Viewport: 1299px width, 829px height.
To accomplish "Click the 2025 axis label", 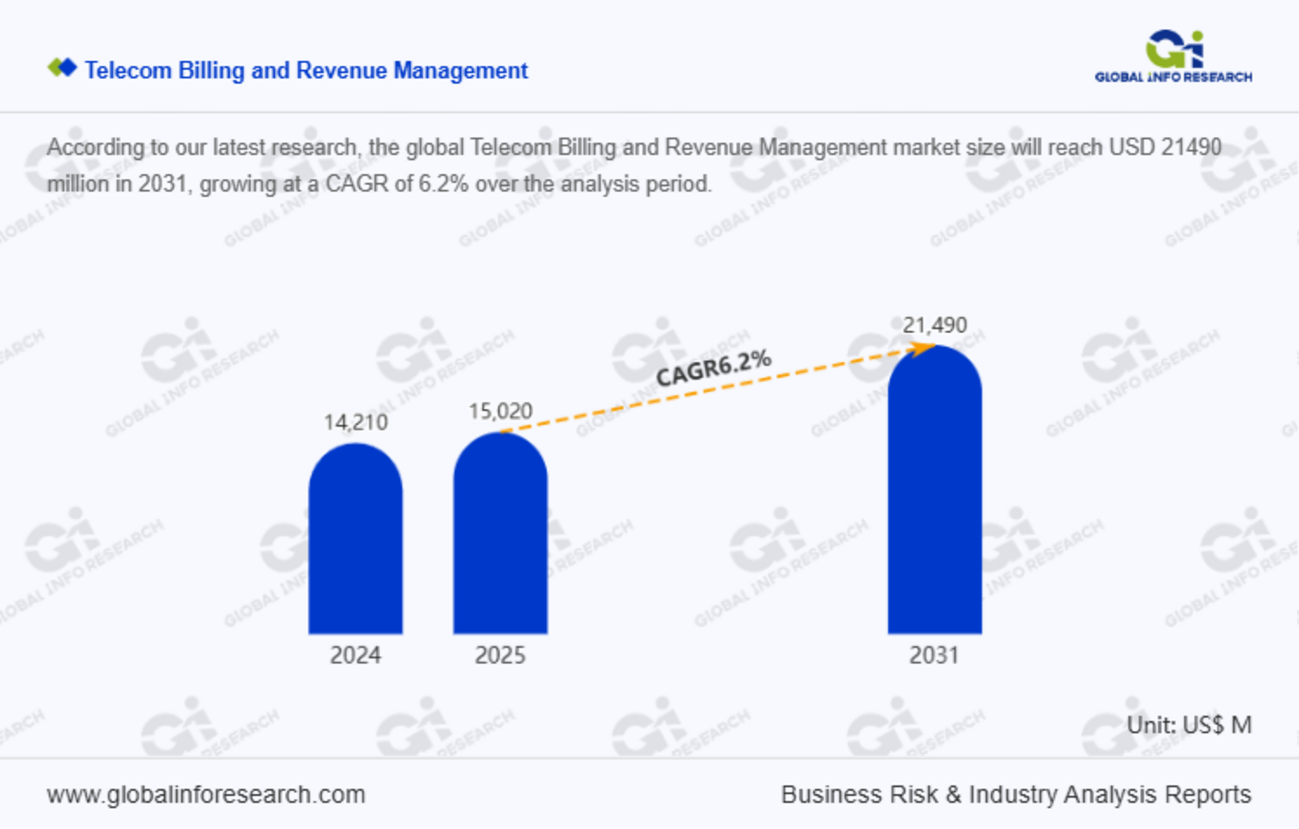I will click(500, 656).
